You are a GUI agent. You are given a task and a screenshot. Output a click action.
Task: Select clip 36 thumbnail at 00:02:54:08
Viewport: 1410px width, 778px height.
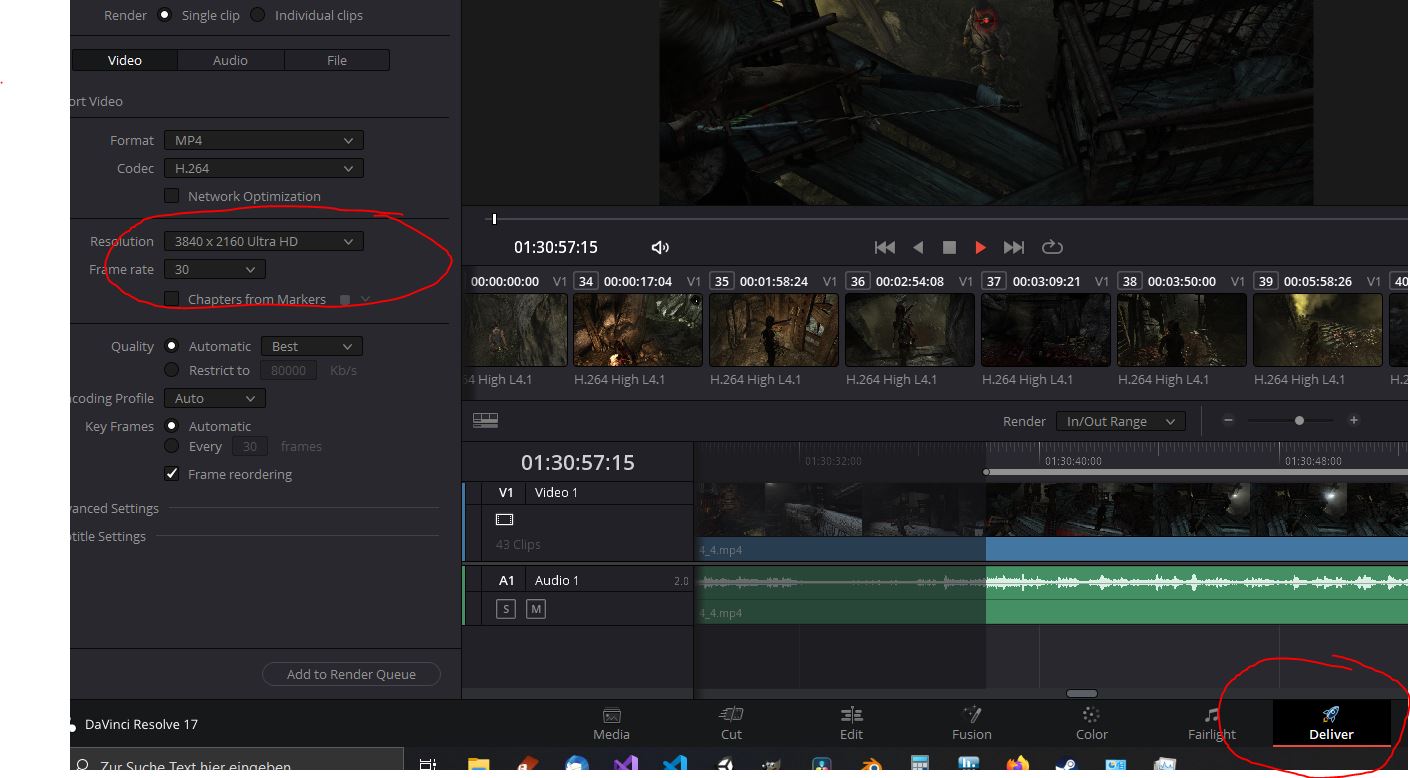tap(909, 329)
